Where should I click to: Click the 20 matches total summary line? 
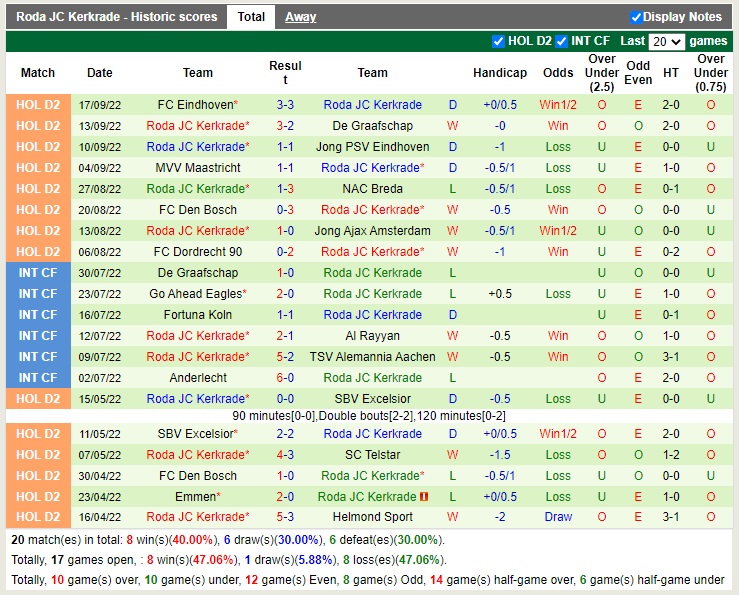228,539
